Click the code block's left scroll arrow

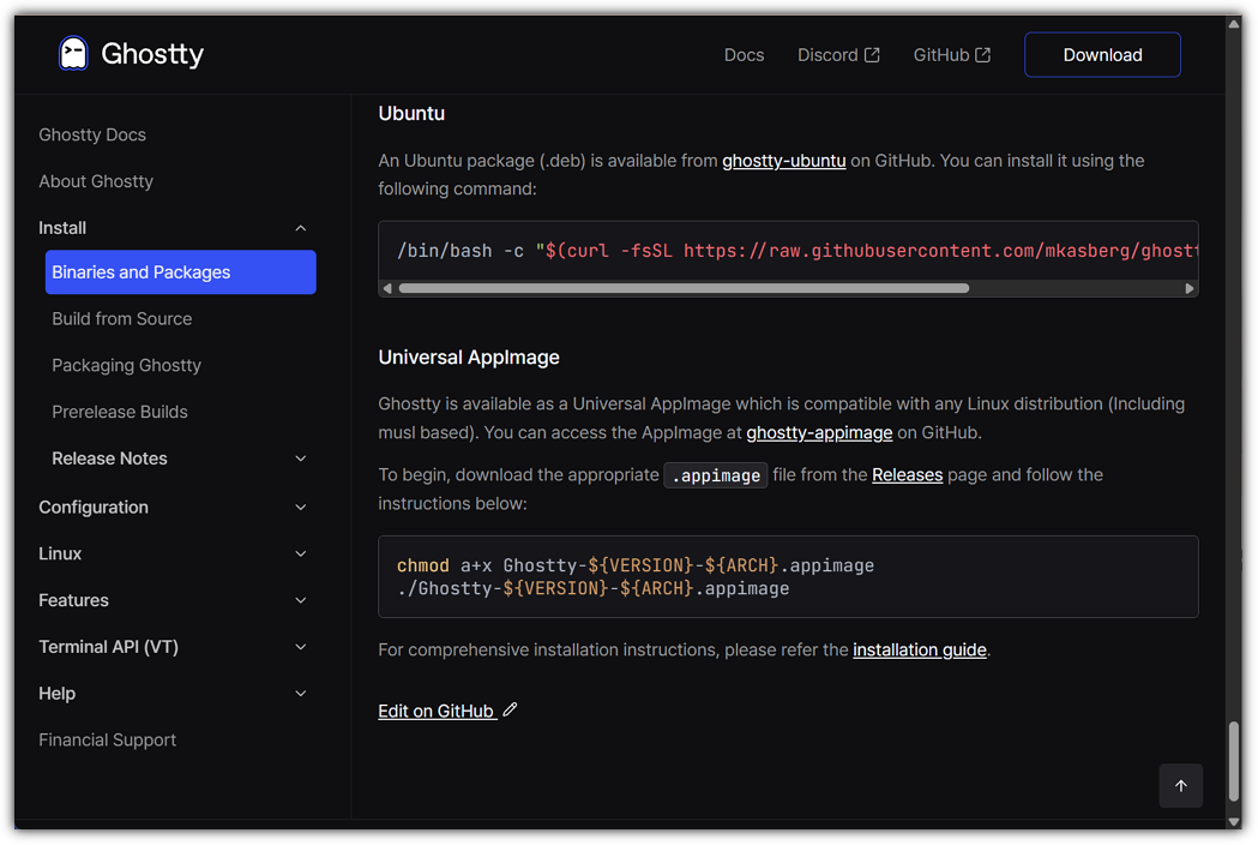pos(388,288)
